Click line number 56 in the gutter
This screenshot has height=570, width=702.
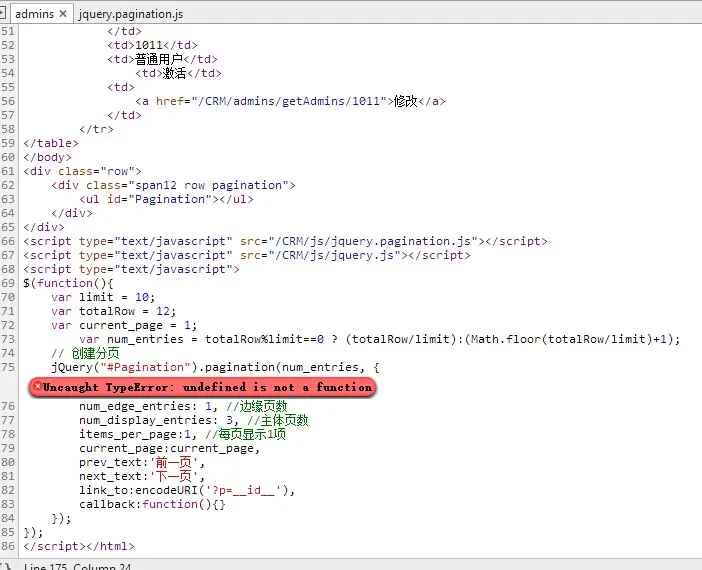pos(8,101)
